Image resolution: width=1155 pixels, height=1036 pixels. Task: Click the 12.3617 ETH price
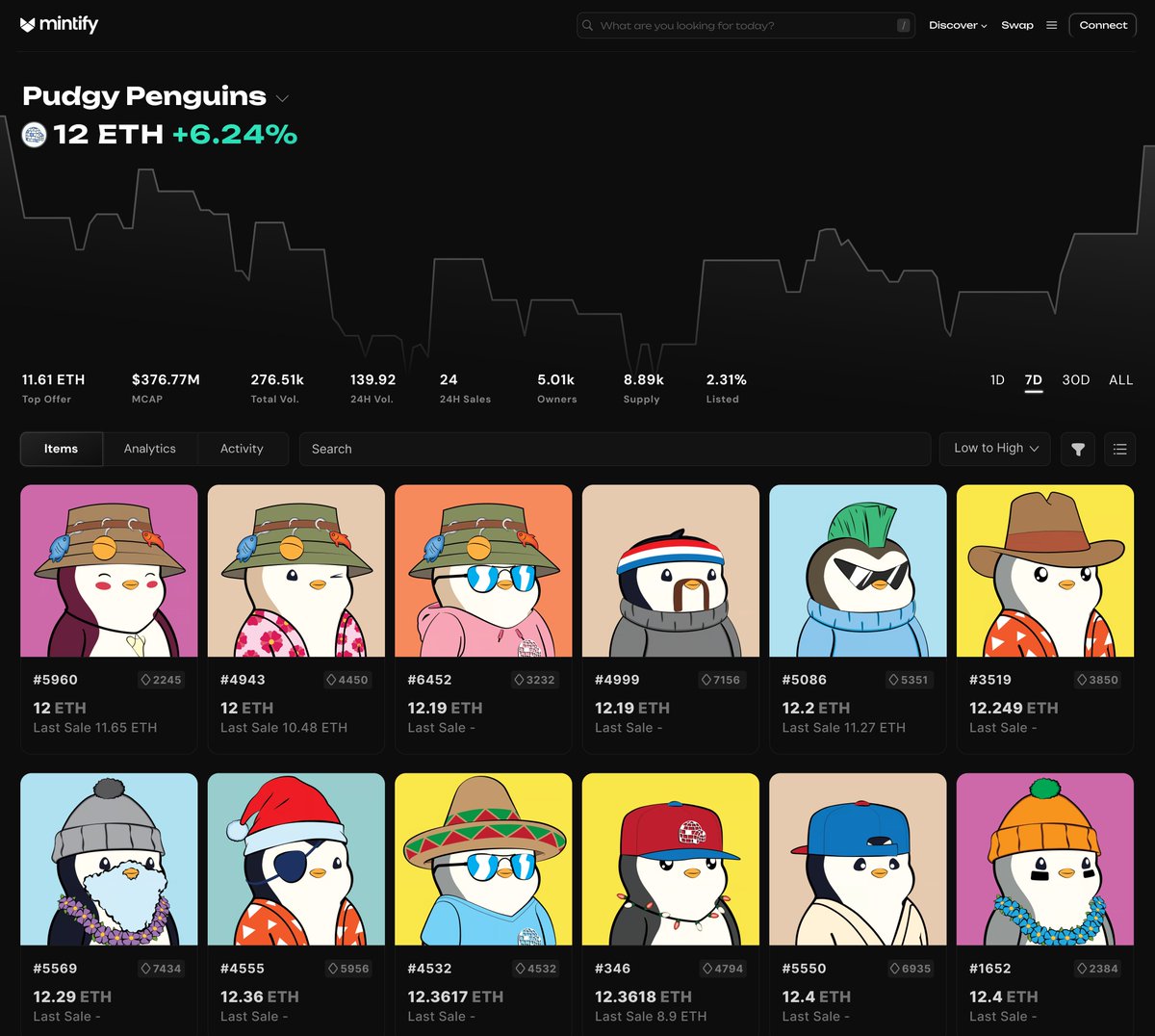[x=455, y=997]
